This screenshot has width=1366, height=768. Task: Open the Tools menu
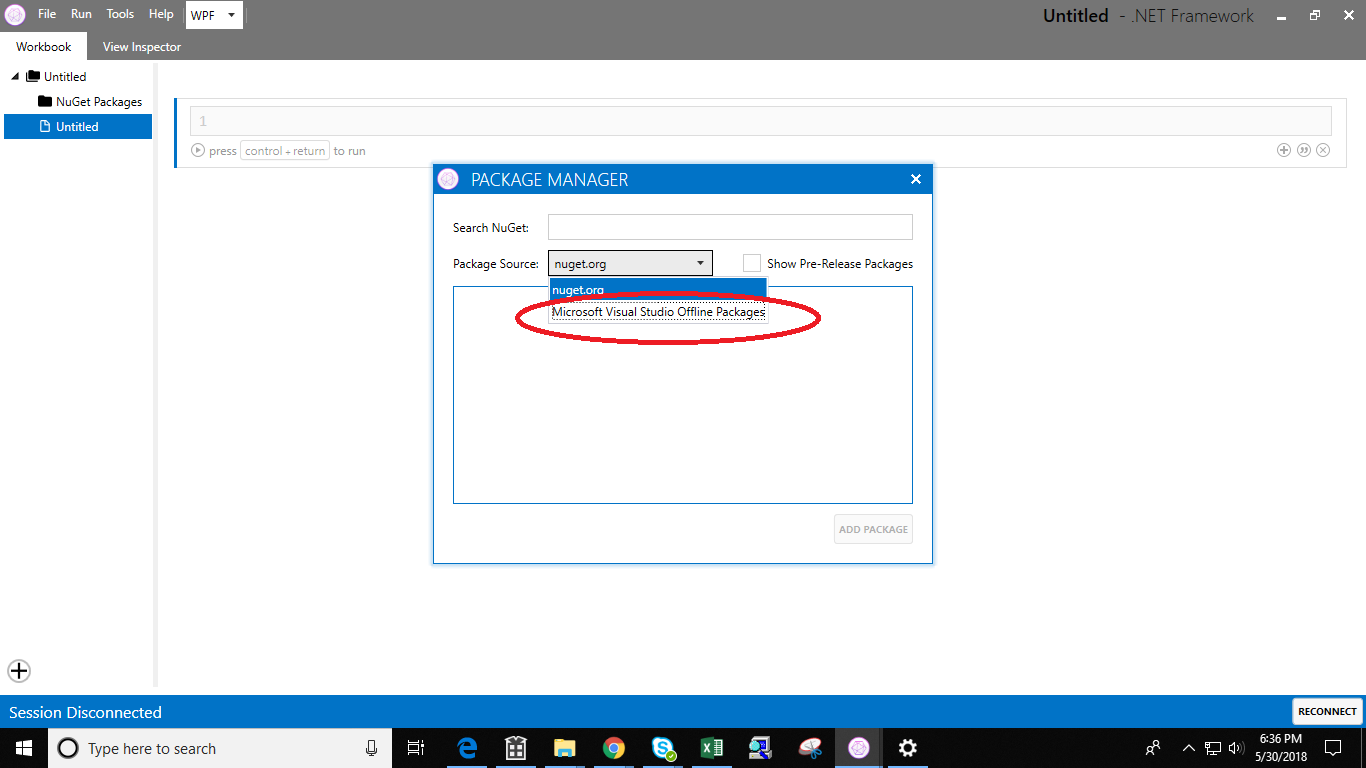pos(120,14)
